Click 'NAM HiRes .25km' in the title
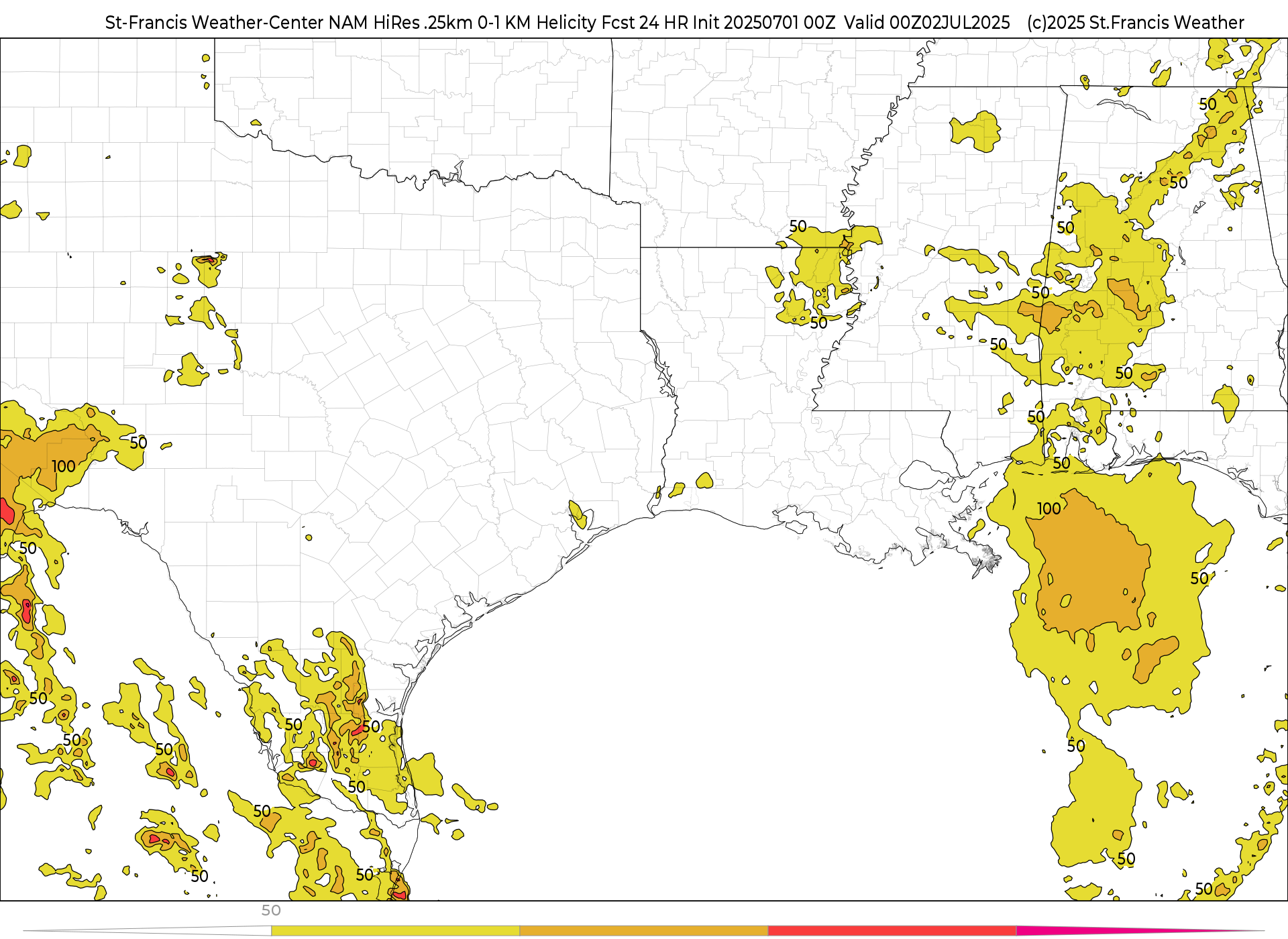This screenshot has width=1288, height=939. 400,23
